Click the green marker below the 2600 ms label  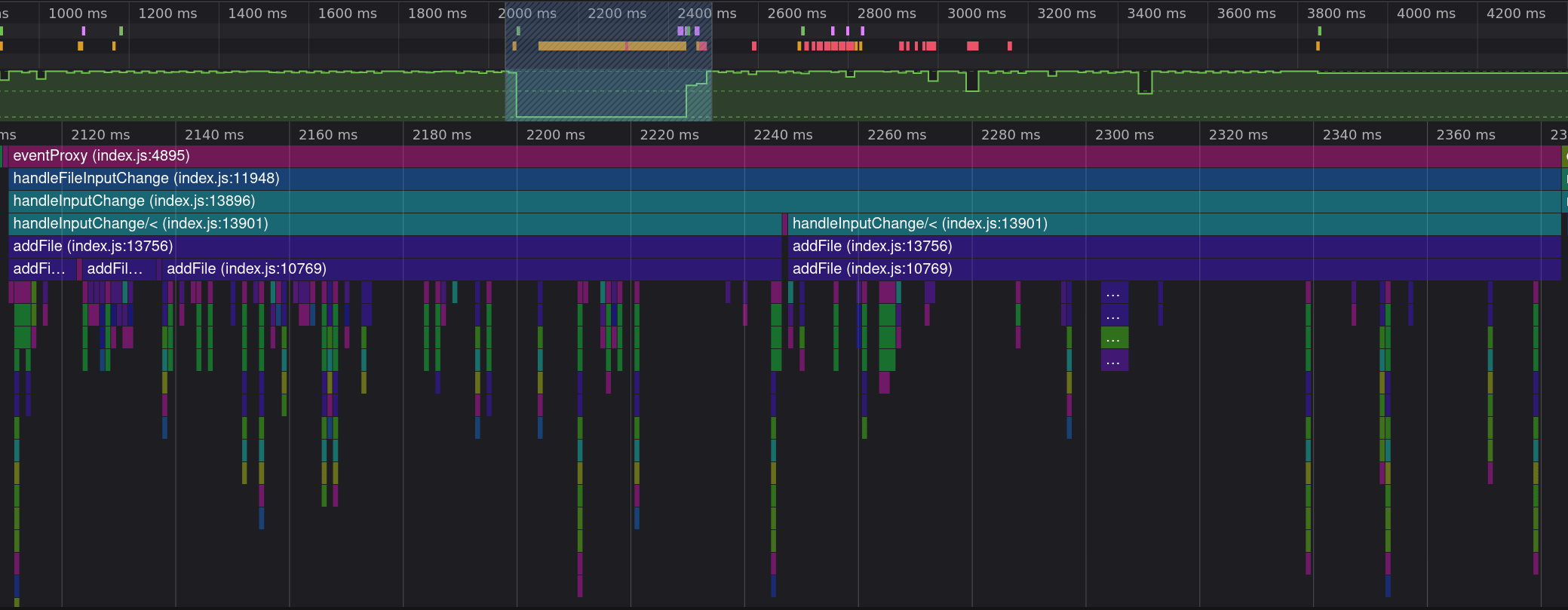(x=802, y=31)
